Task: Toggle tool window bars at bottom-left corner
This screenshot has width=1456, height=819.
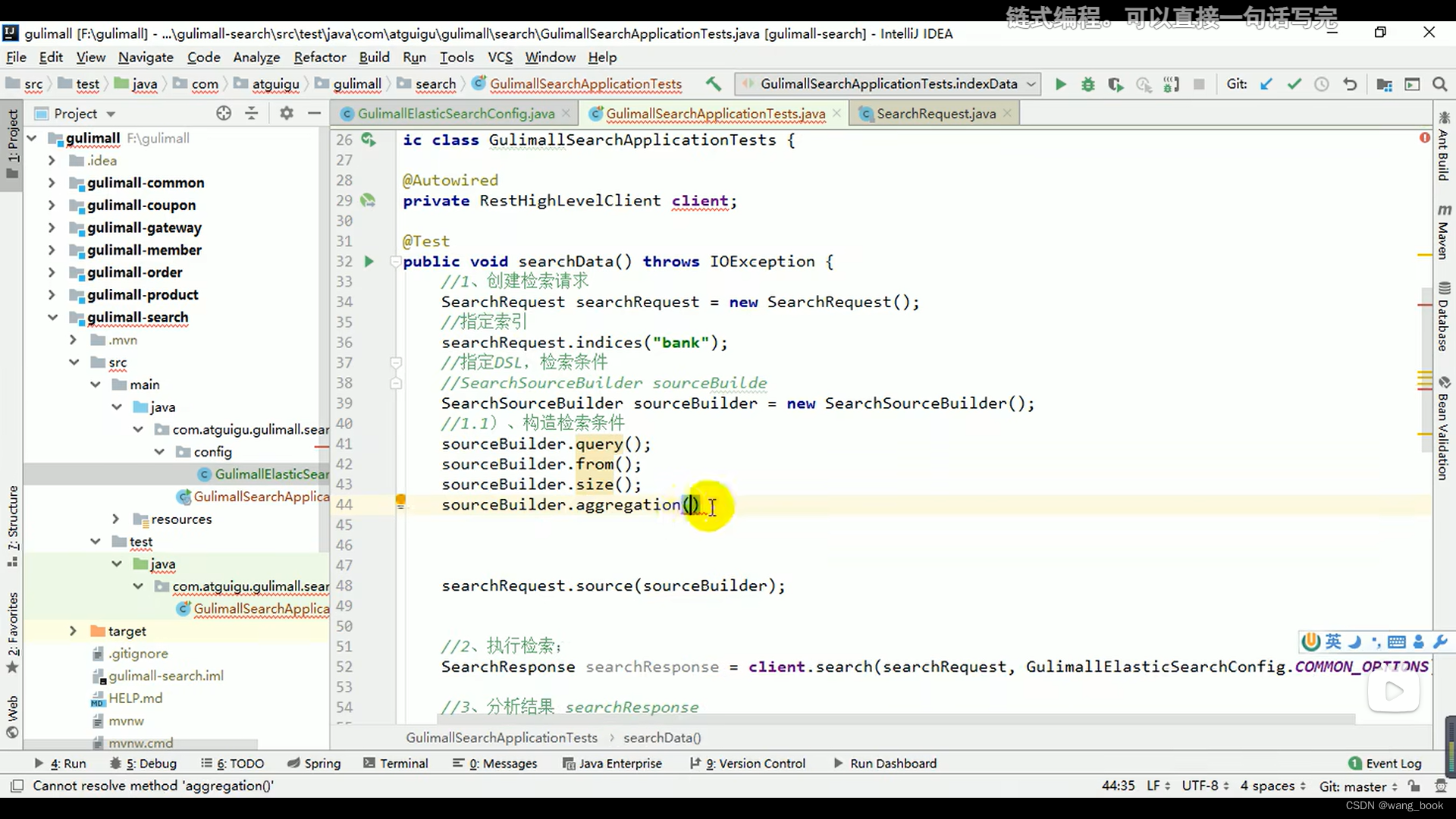Action: point(17,786)
